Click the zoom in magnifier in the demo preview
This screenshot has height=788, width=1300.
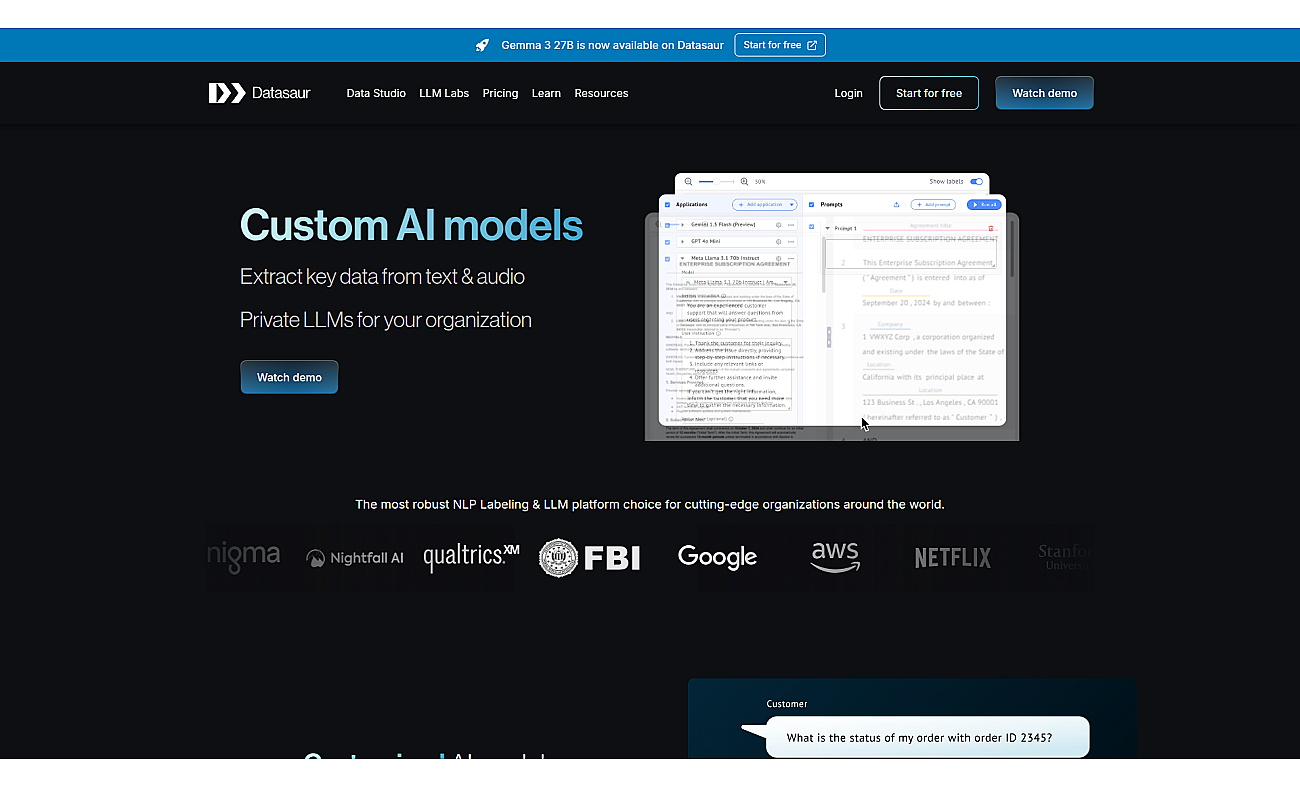pyautogui.click(x=744, y=182)
